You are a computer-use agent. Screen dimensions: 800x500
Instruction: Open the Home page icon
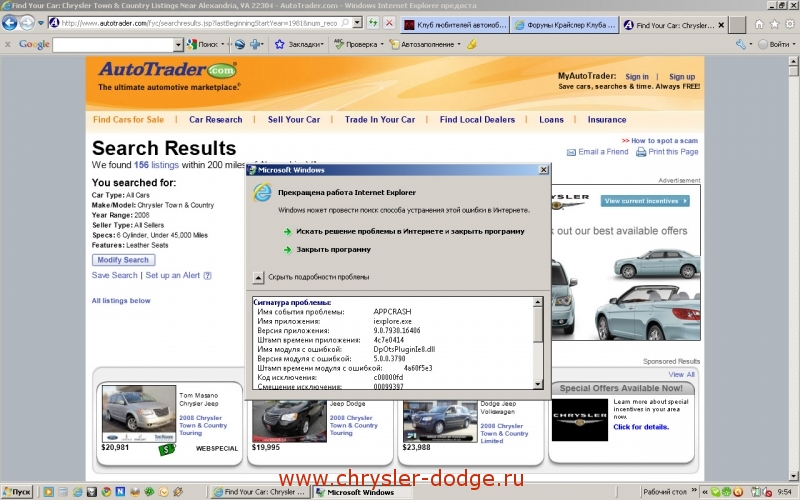point(759,24)
